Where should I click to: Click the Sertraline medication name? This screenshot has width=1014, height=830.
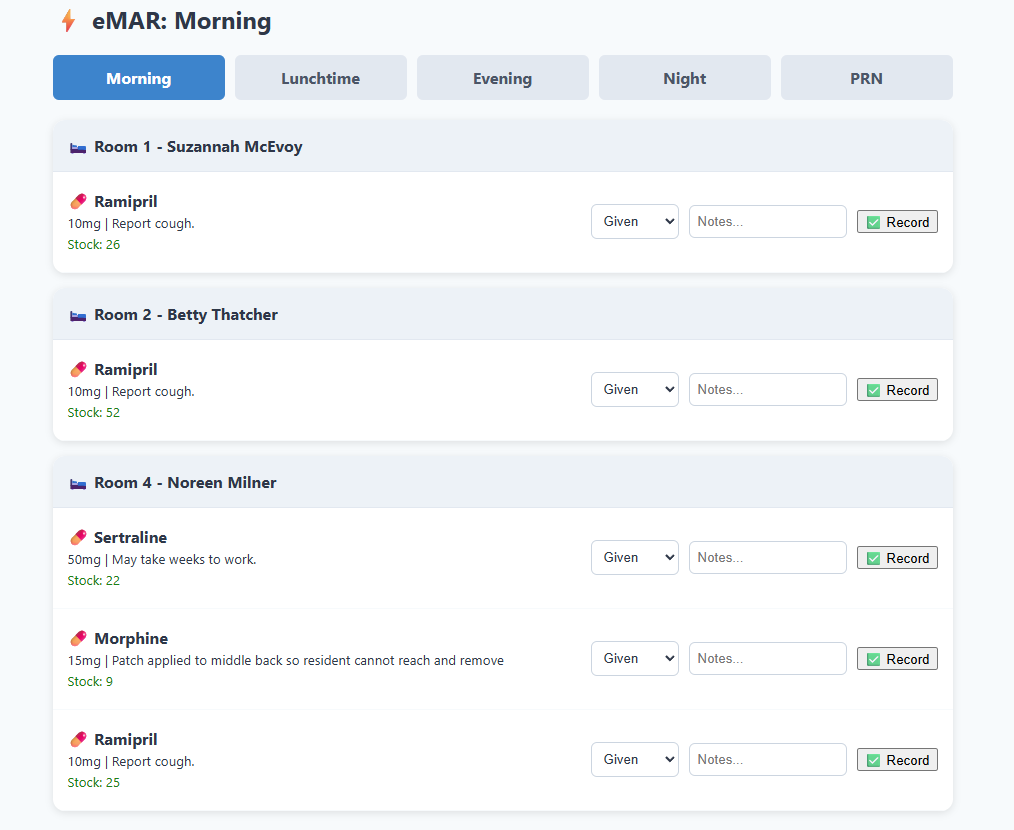(131, 538)
